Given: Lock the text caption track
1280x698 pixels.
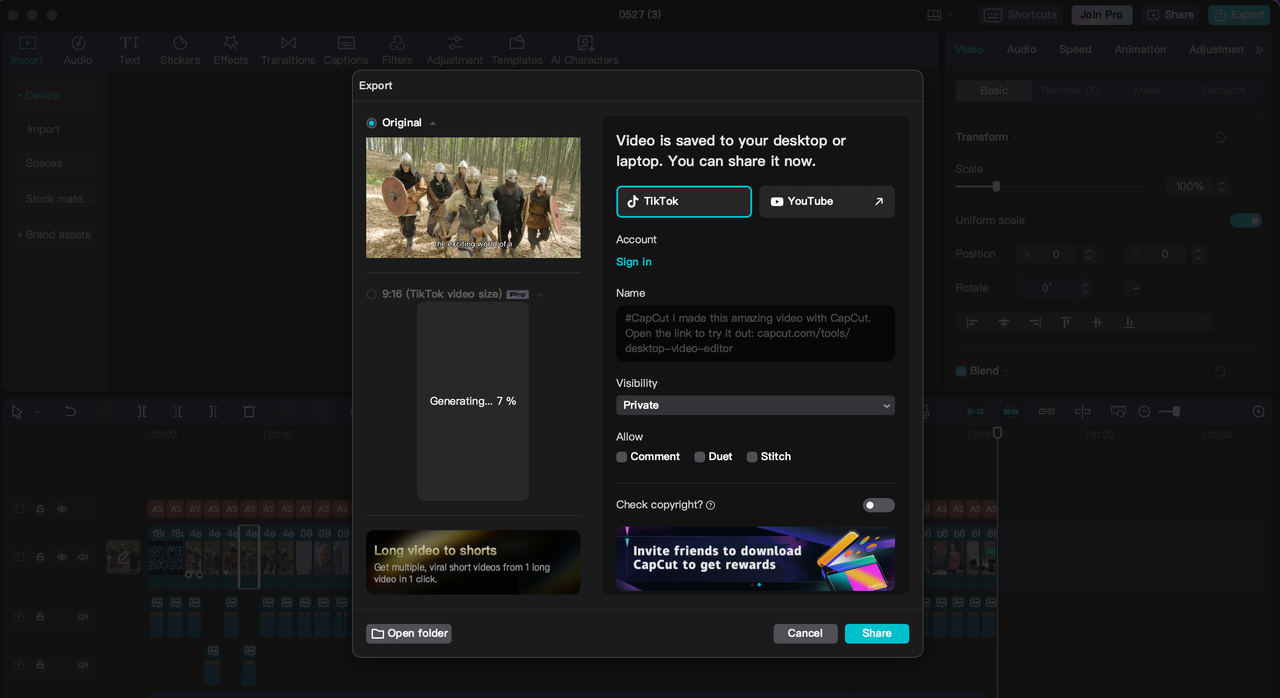Looking at the screenshot, I should tap(41, 508).
